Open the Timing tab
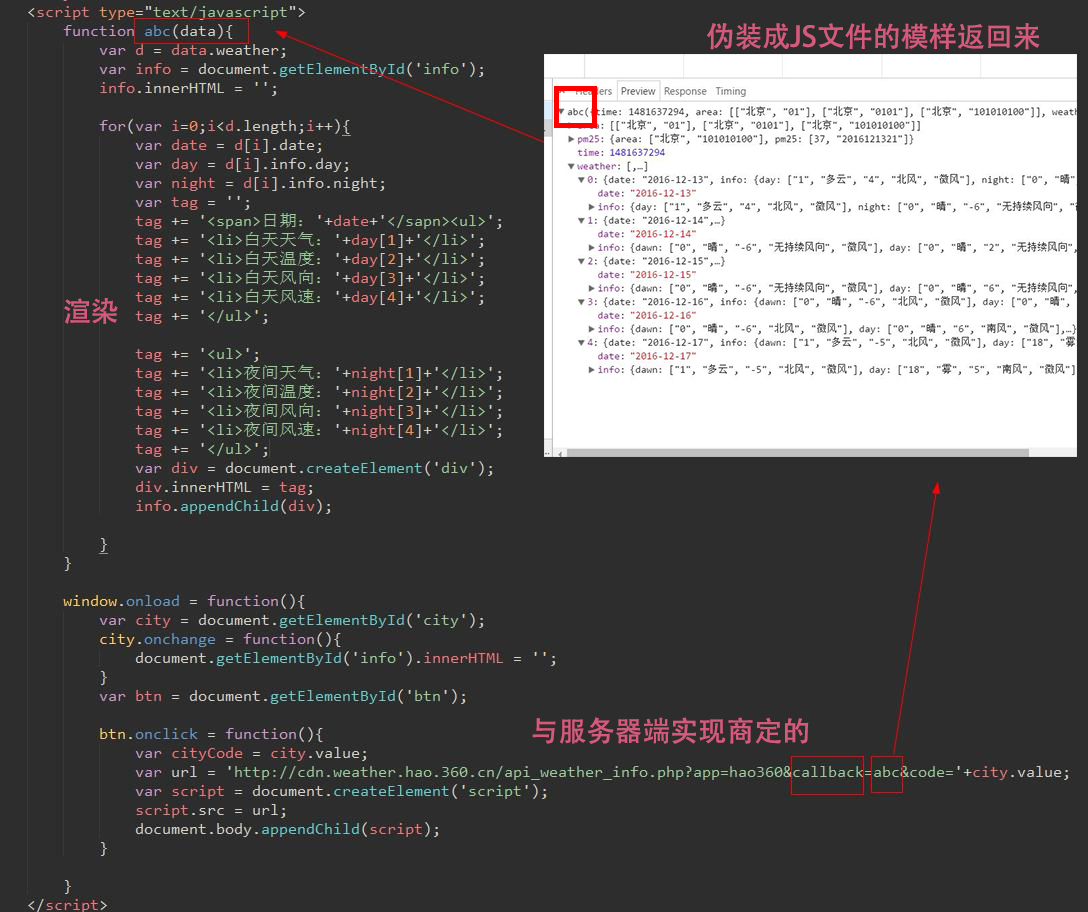 coord(731,91)
